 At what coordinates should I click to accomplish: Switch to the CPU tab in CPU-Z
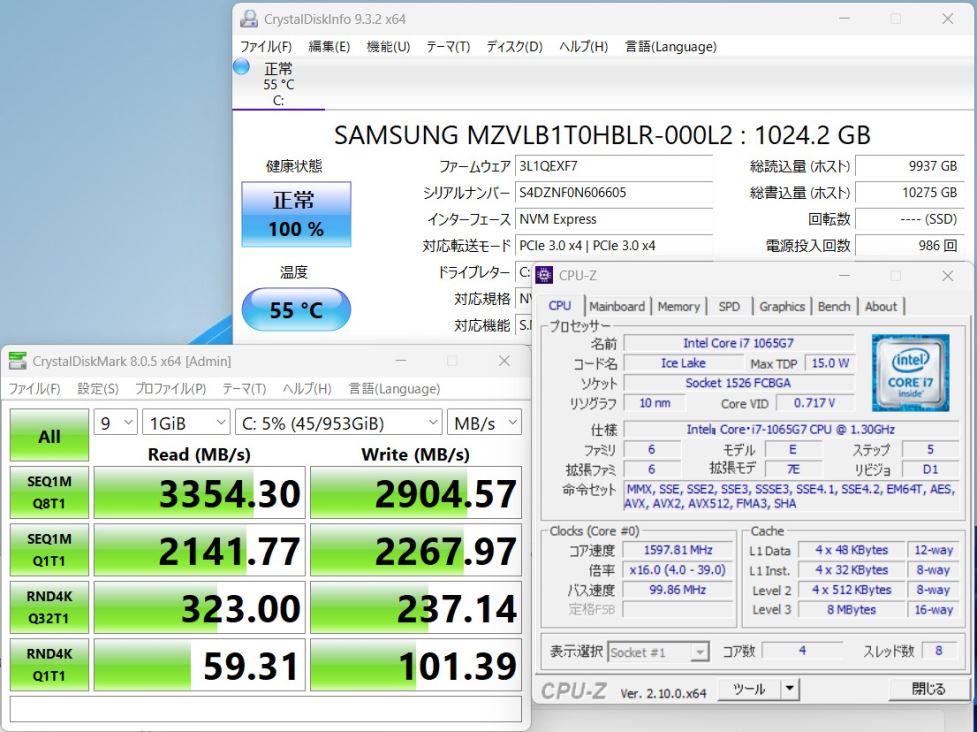coord(560,306)
